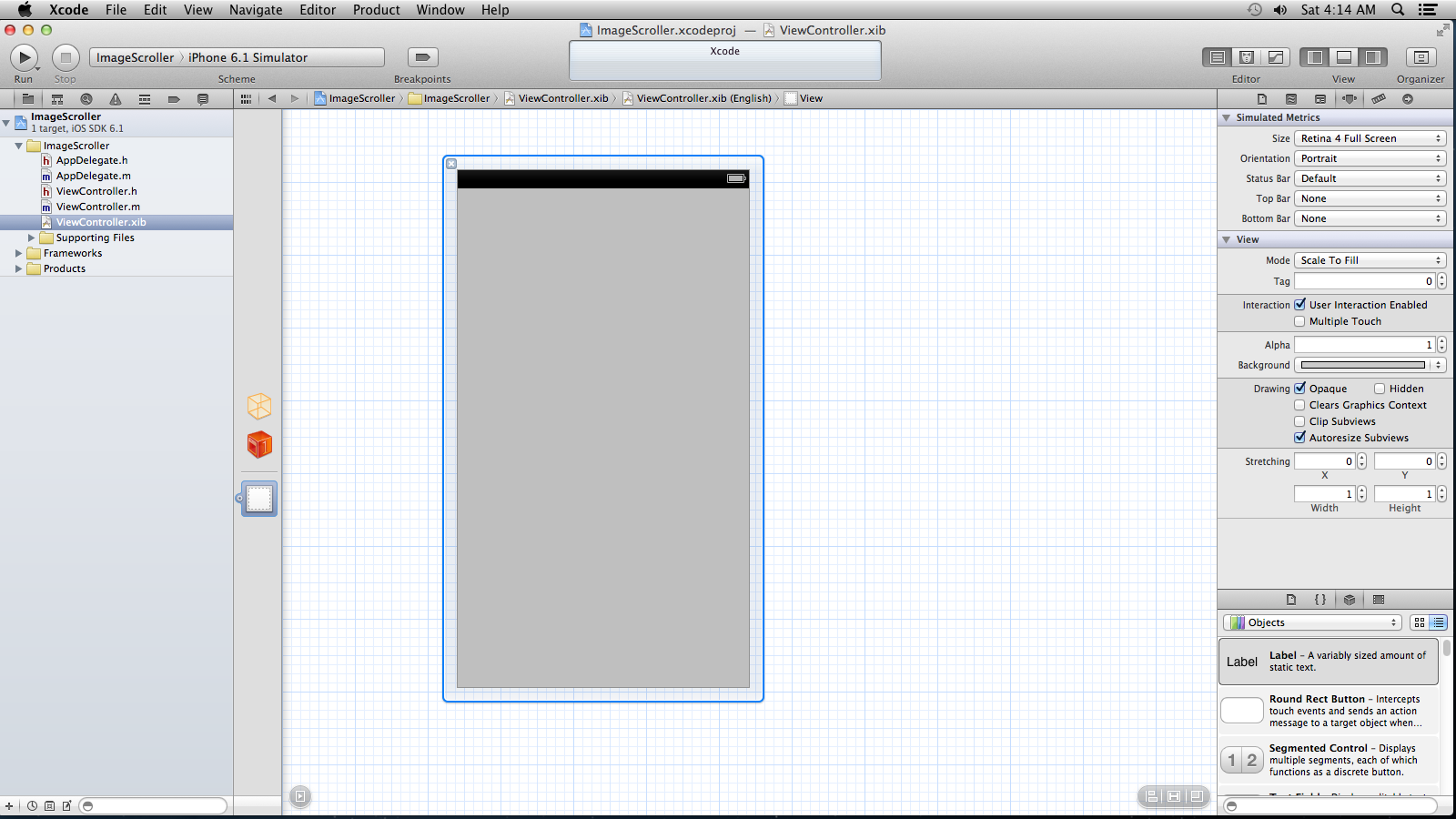Select ViewController.m in the navigator
The image size is (1456, 819).
(98, 207)
